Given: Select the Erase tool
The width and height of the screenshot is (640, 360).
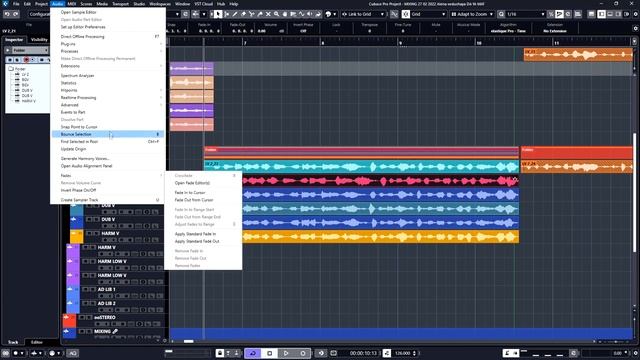Looking at the screenshot, I should coord(243,14).
